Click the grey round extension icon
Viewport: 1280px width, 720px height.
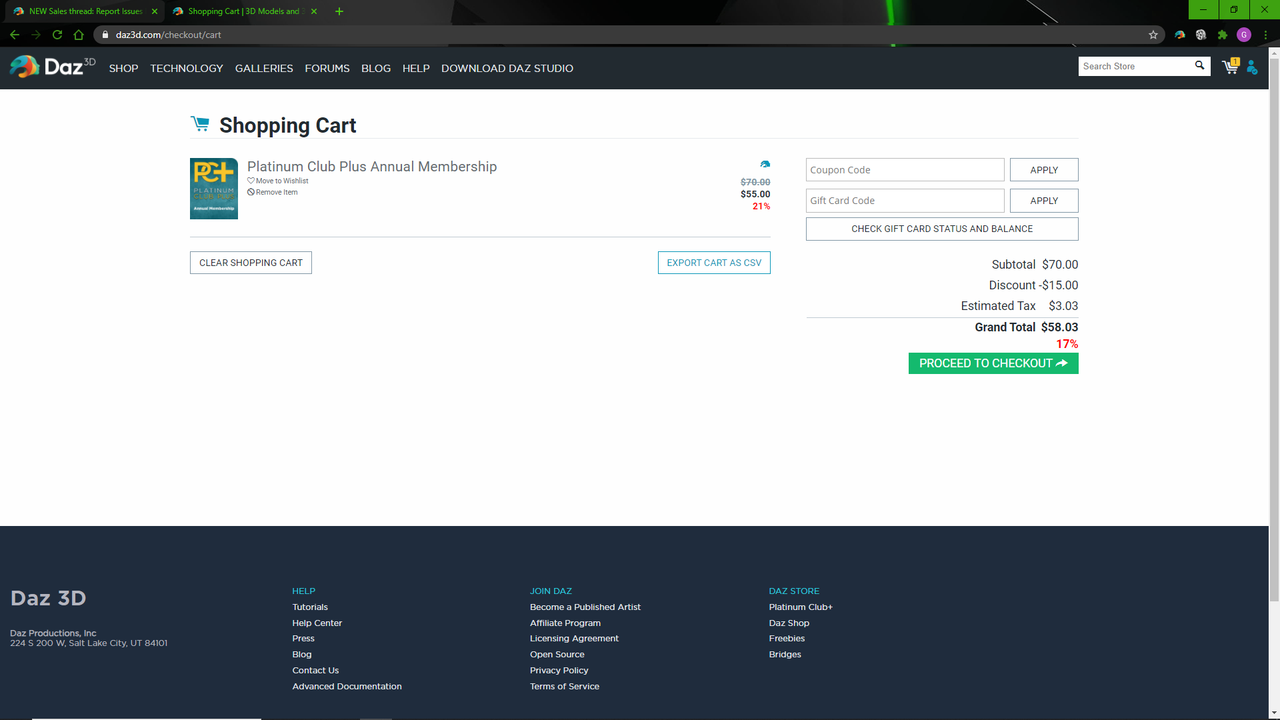point(1201,34)
